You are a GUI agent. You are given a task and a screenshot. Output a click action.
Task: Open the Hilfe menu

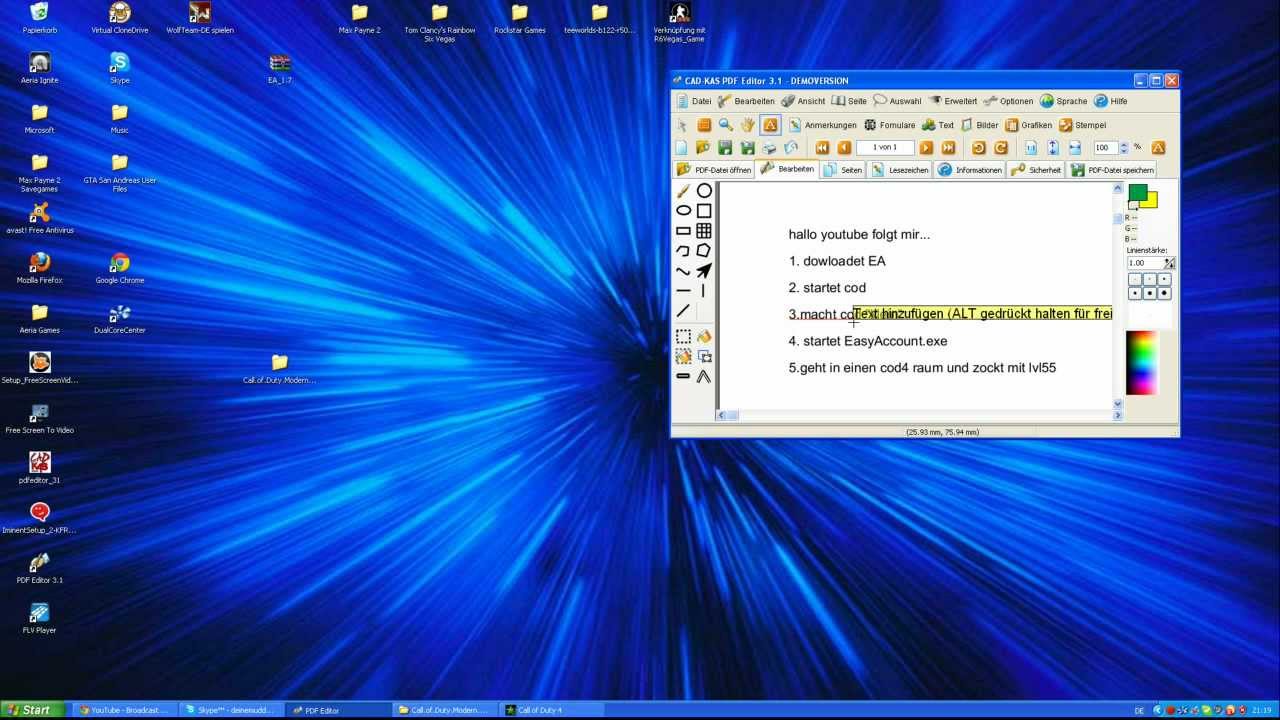click(1110, 101)
